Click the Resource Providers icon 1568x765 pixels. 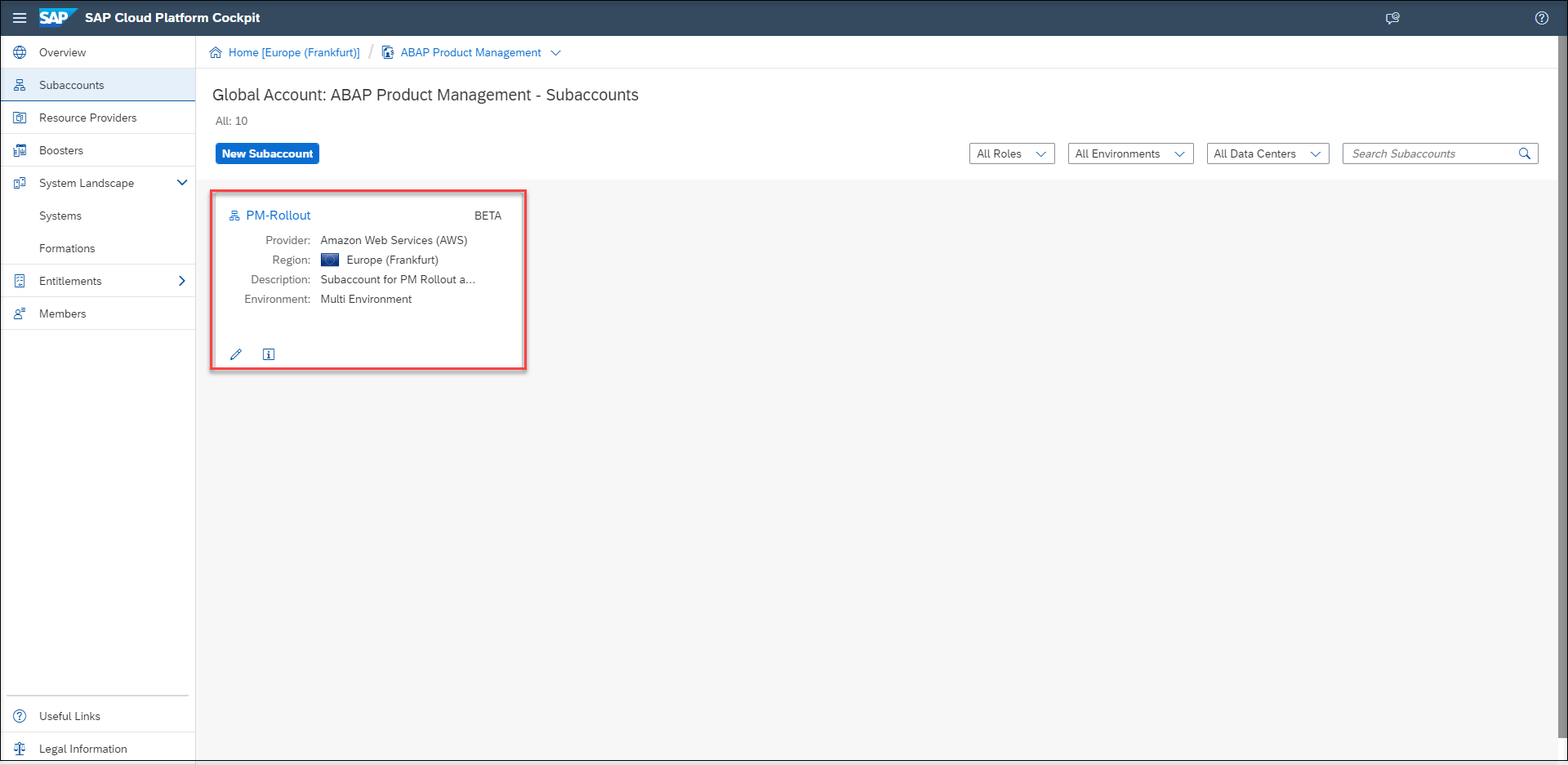coord(20,118)
